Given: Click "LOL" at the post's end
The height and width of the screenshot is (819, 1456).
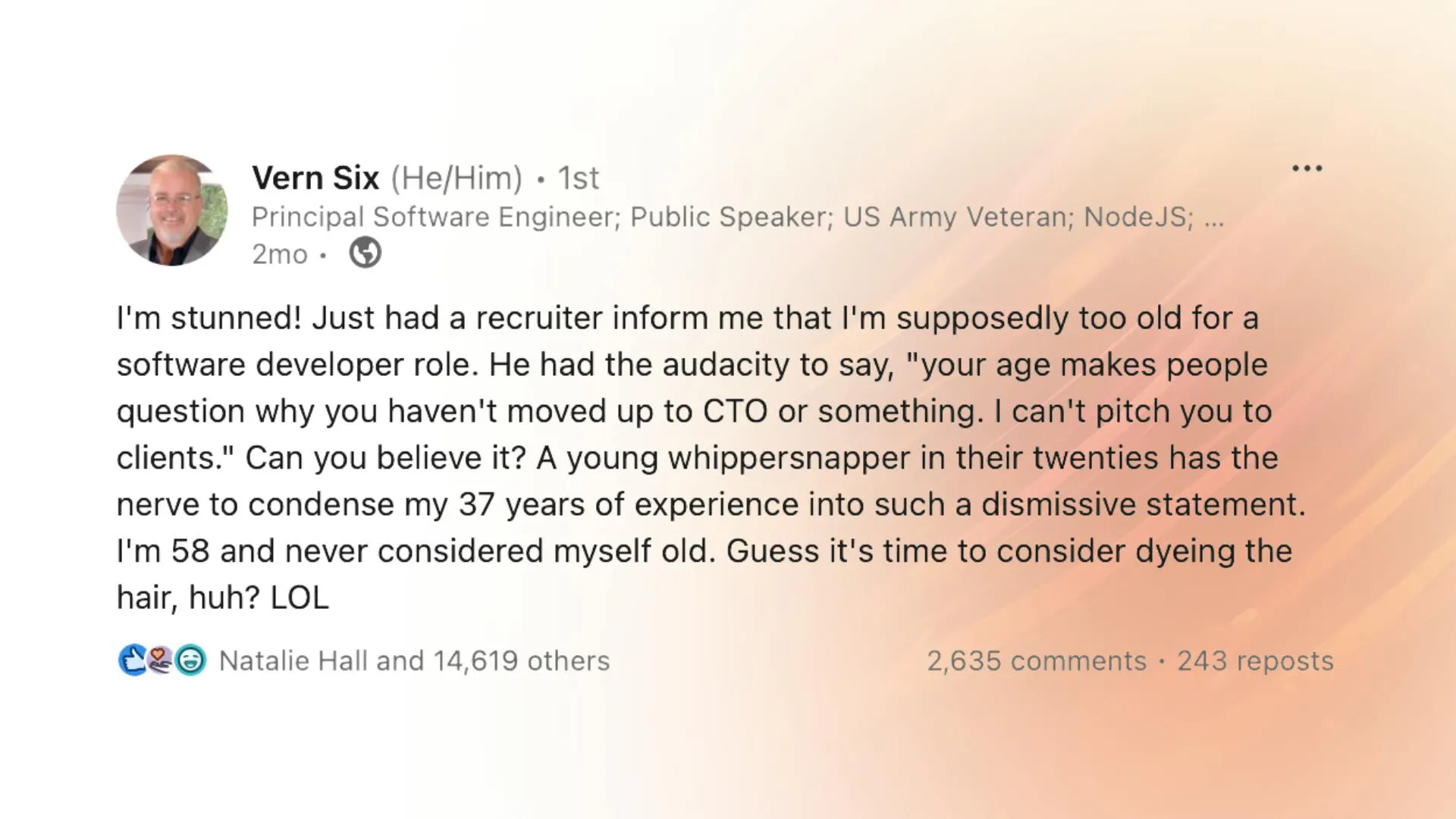Looking at the screenshot, I should (x=300, y=598).
